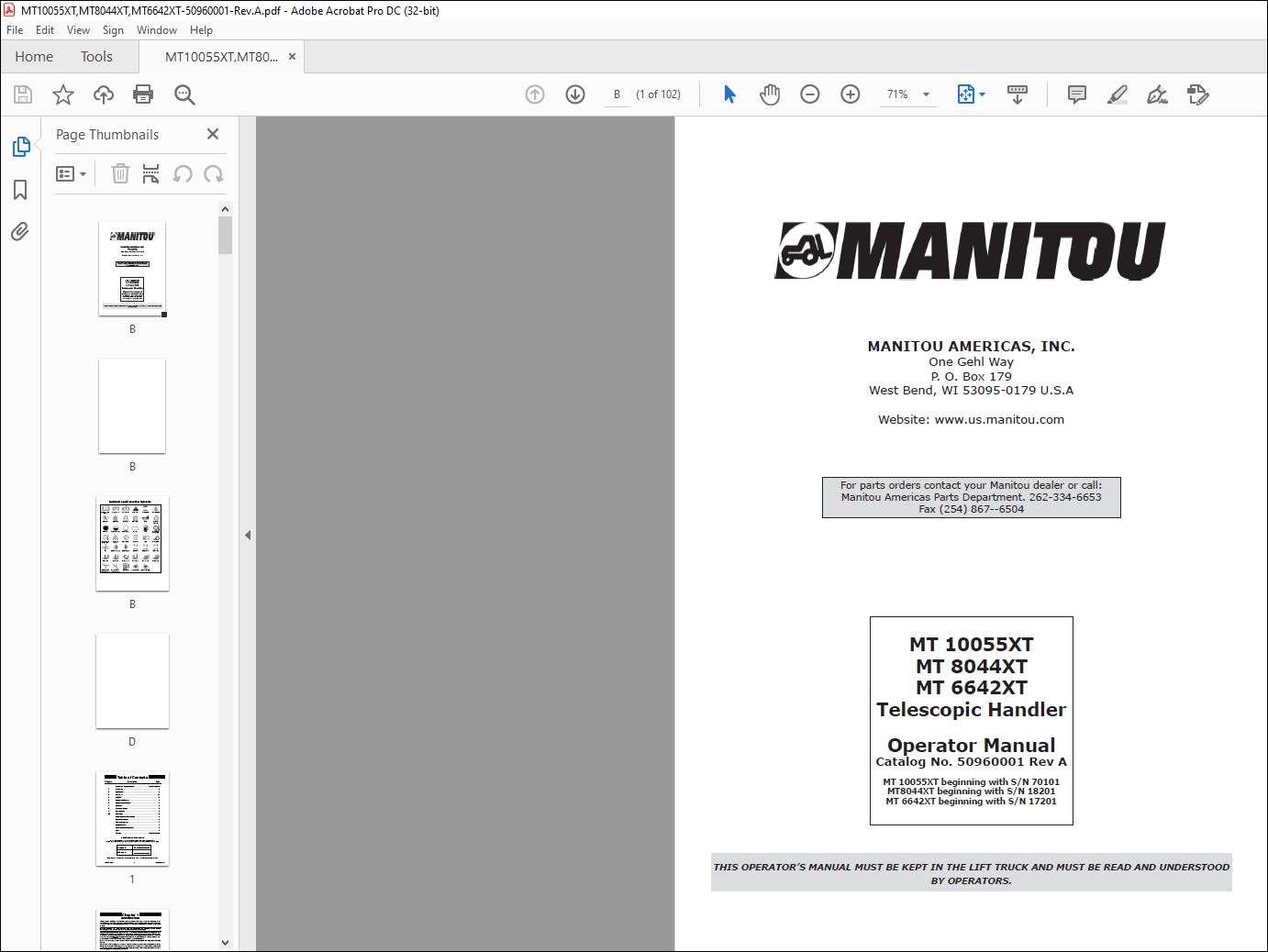
Task: Open the Window menu
Action: 157,30
